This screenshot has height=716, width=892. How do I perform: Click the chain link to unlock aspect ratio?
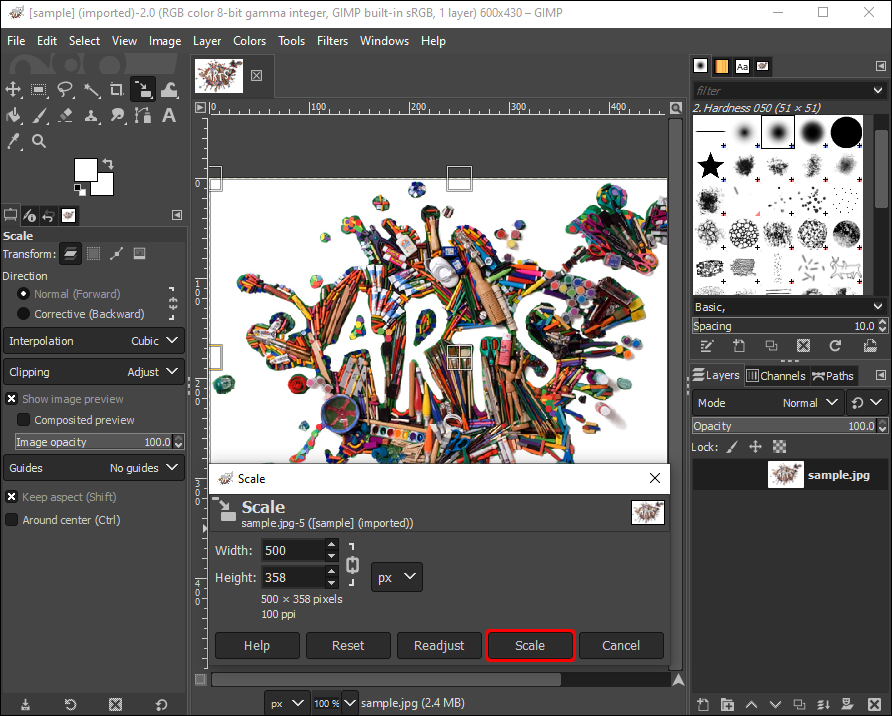click(x=352, y=564)
